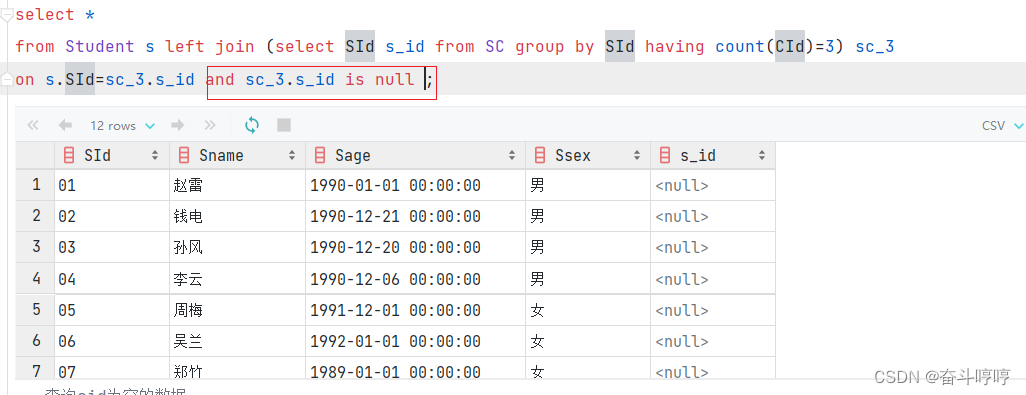Click cell with name 周梅
This screenshot has width=1026, height=395.
coord(238,310)
